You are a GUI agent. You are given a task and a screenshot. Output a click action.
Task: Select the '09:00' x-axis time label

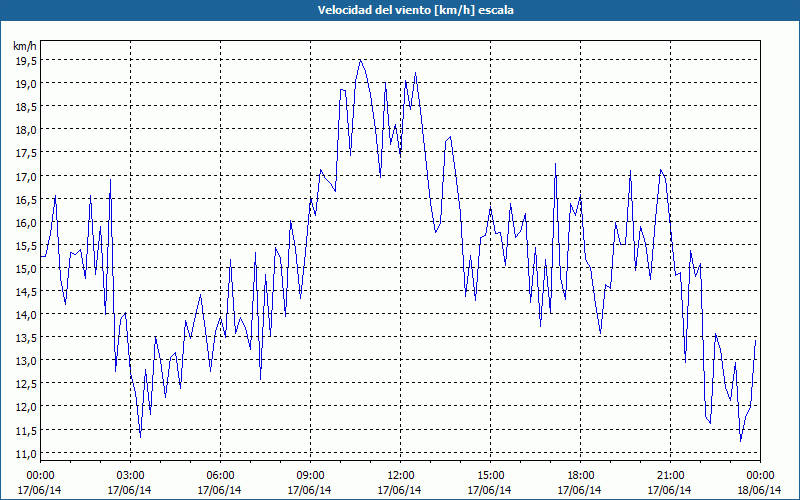click(310, 476)
